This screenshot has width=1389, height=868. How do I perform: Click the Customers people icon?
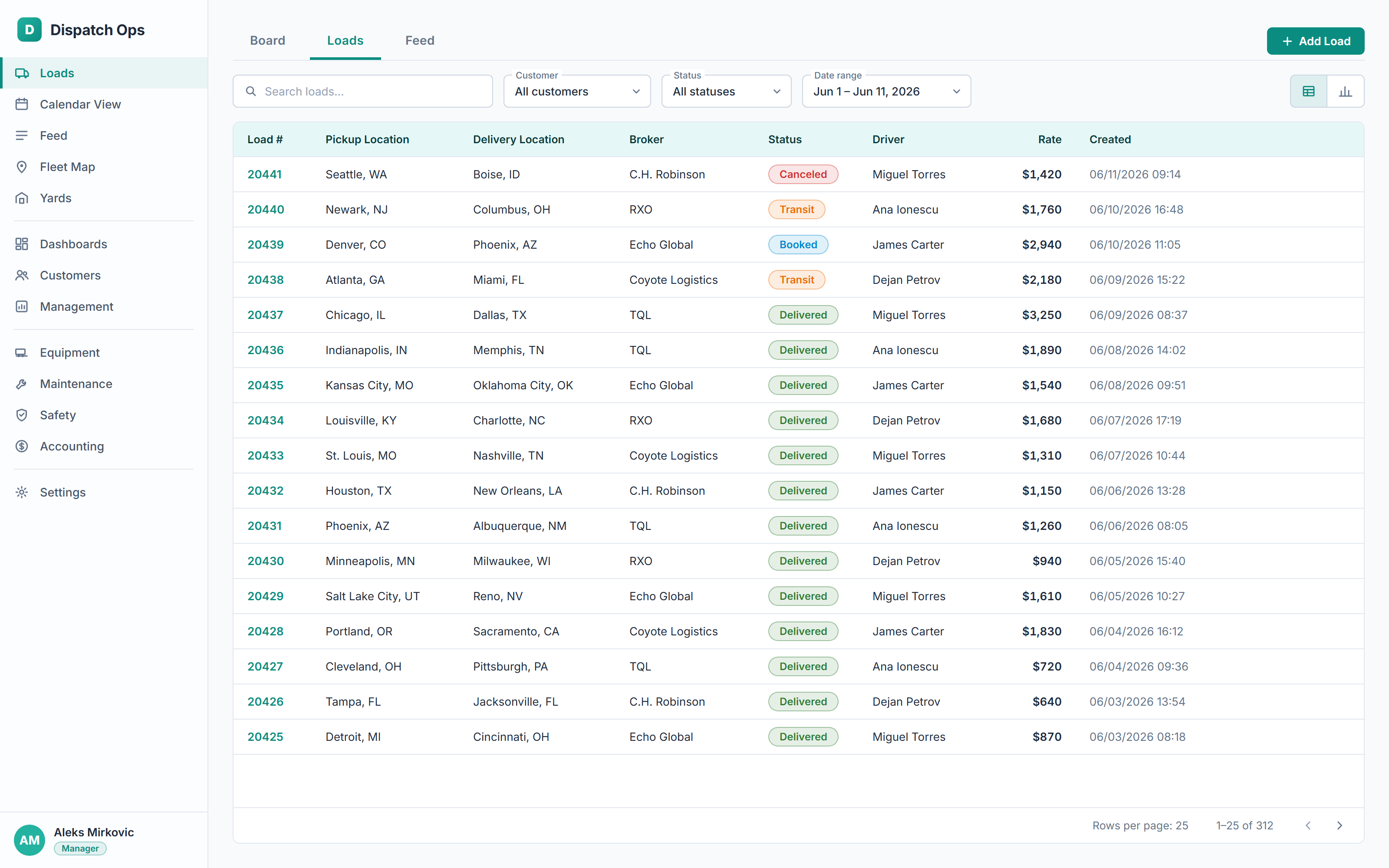(x=22, y=276)
